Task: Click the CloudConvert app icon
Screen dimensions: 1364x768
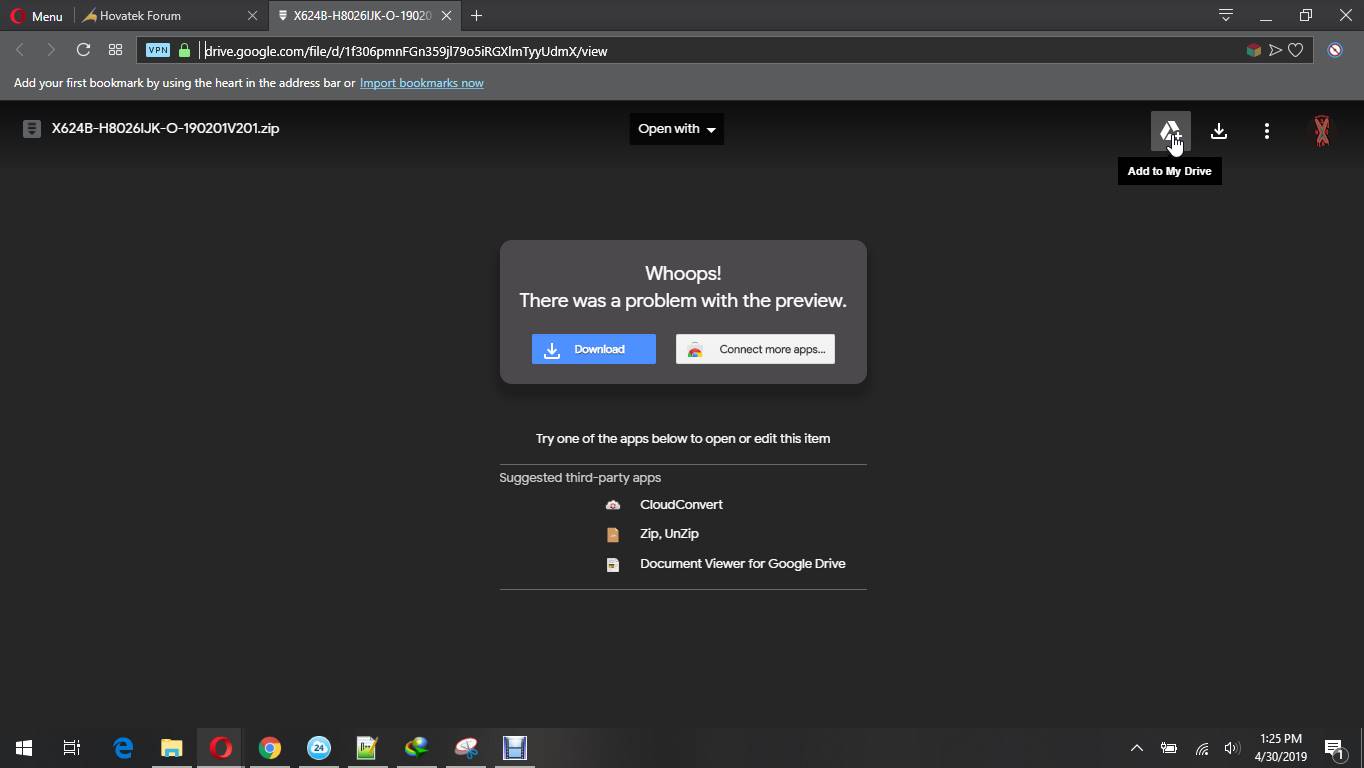Action: pos(612,504)
